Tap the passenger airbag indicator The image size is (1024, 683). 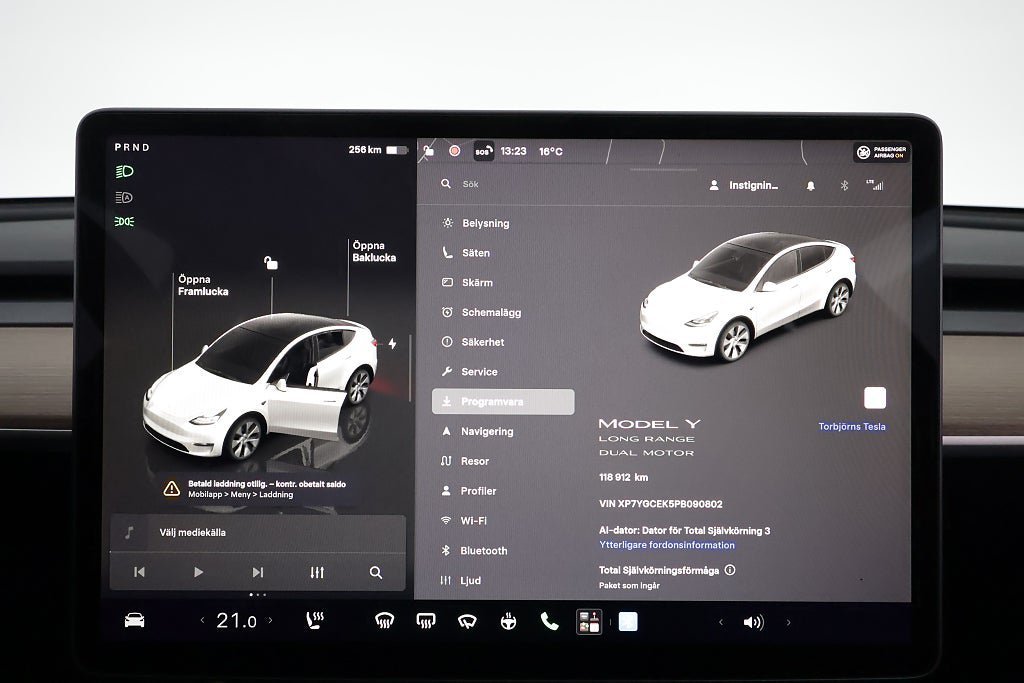(x=882, y=152)
